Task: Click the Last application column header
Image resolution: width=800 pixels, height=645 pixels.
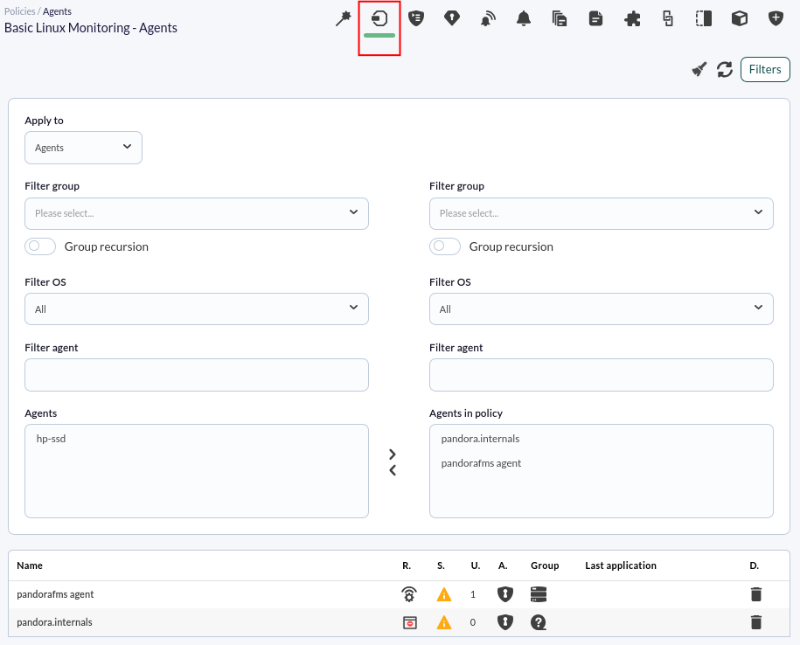Action: [x=620, y=565]
